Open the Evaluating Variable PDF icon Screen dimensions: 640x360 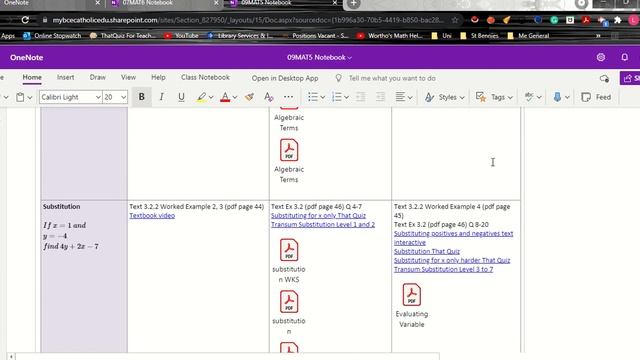point(411,294)
